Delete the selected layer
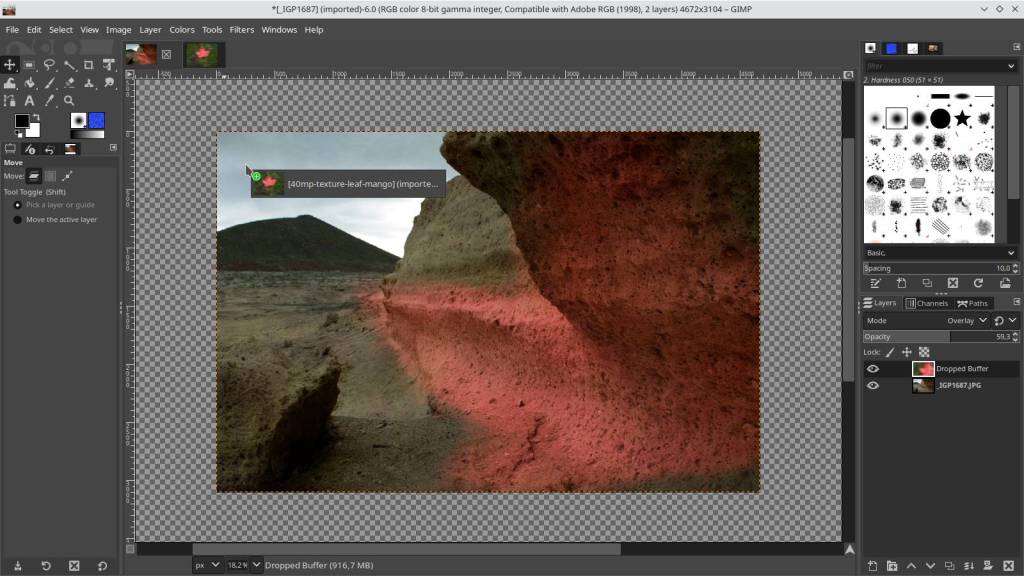 1008,566
